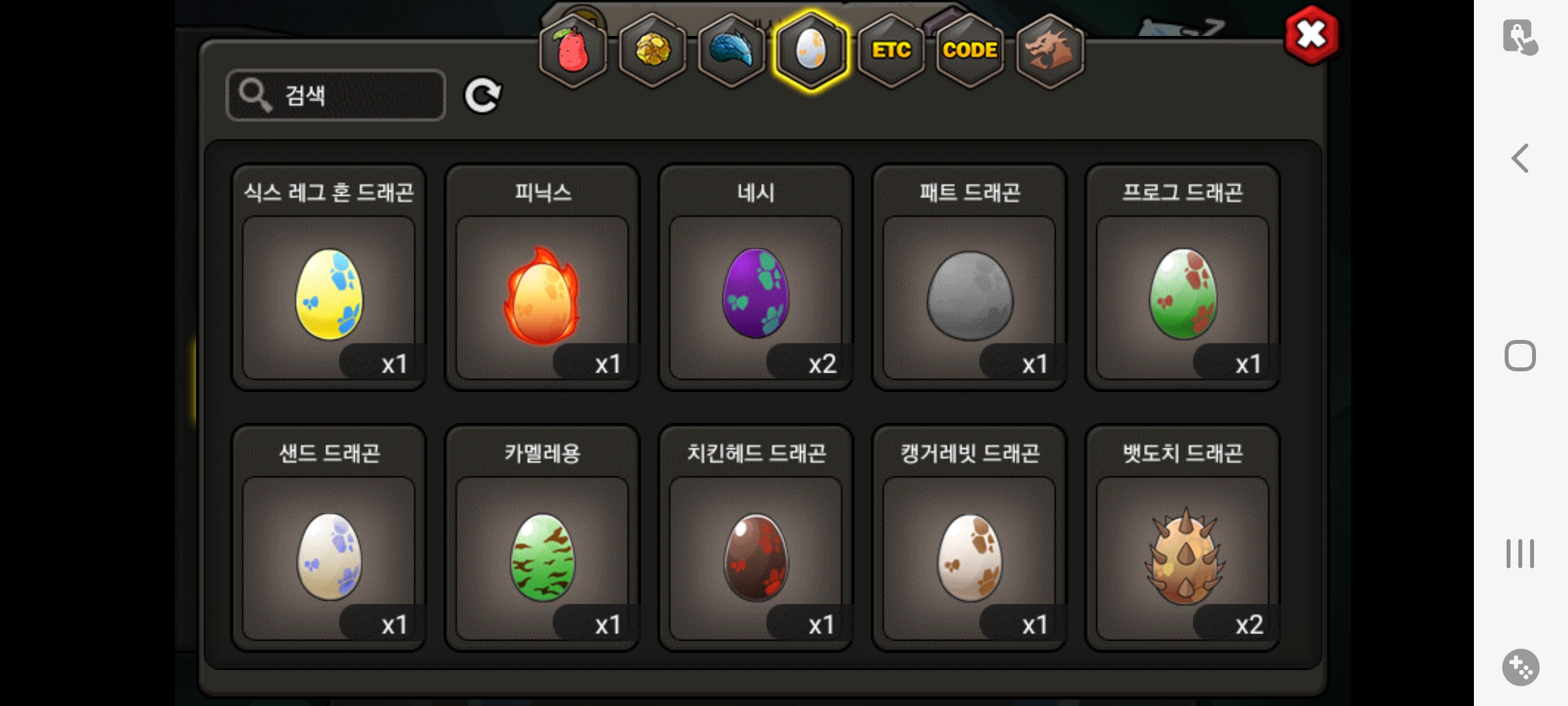The image size is (1568, 706).
Task: Tap the Android back arrow
Action: point(1520,158)
